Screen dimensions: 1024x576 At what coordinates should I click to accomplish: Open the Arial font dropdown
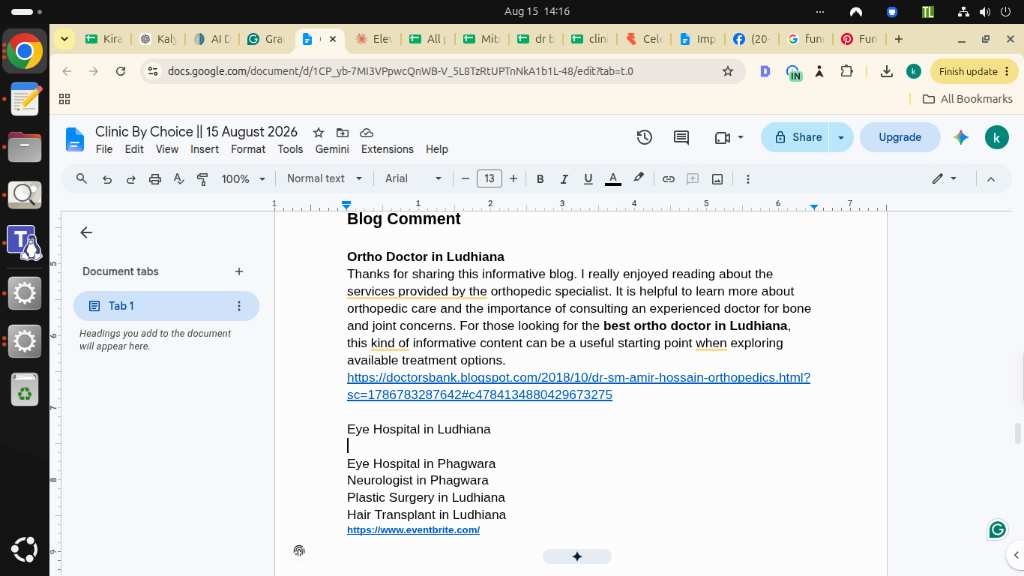click(413, 179)
